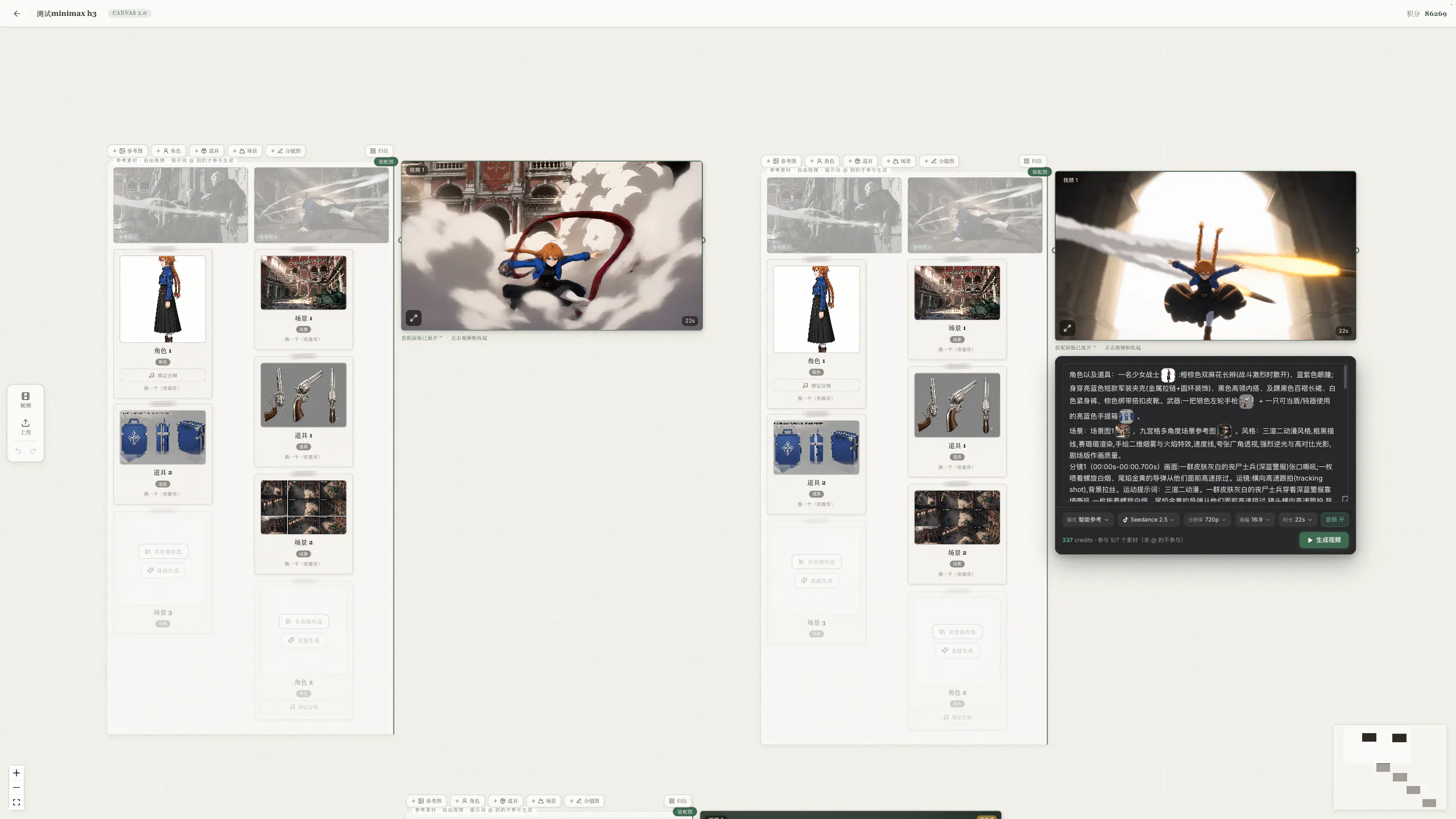Screen dimensions: 1456x819
Task: Fit canvas to screen icon
Action: click(16, 803)
